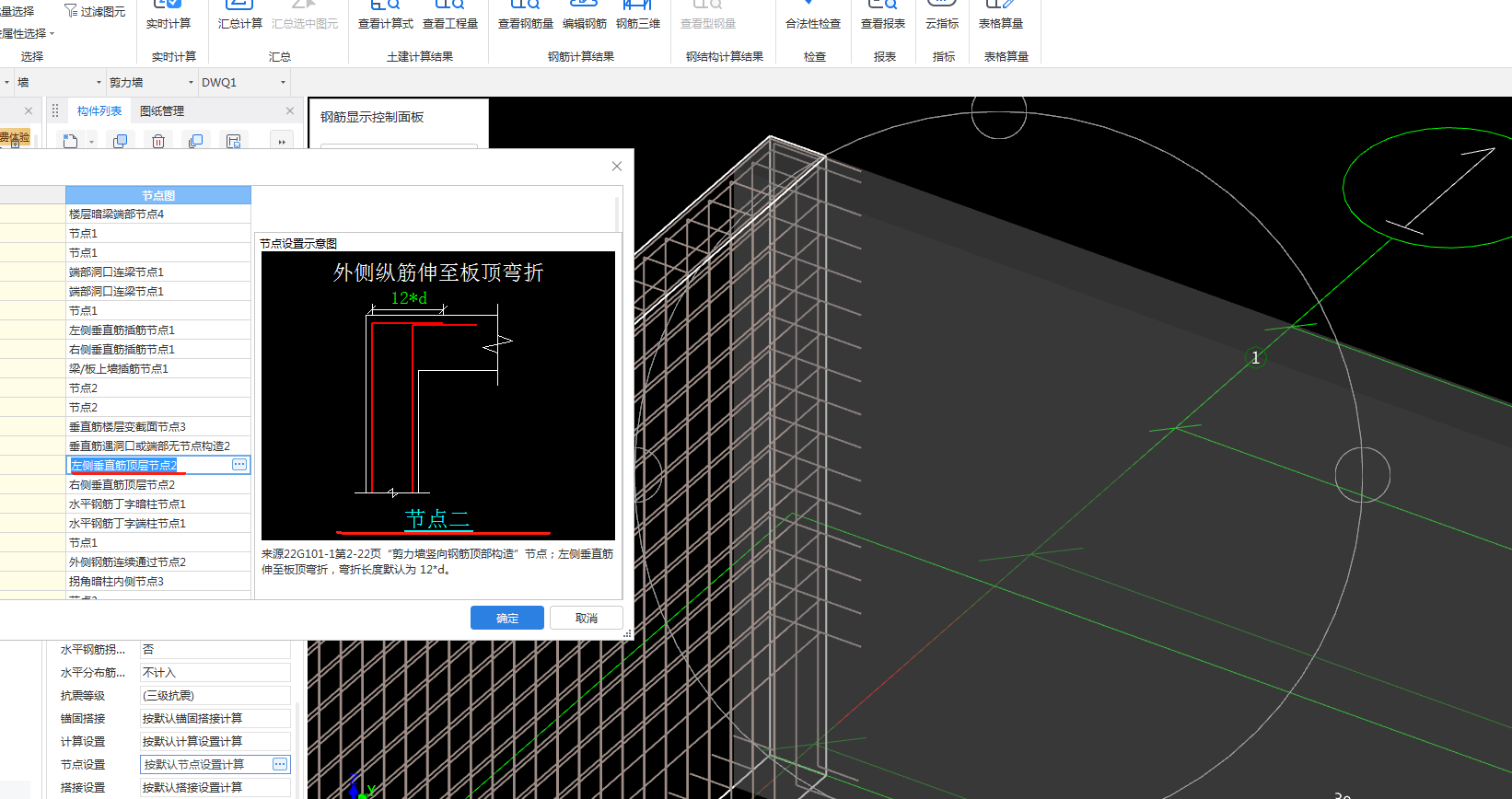The image size is (1512, 799).
Task: Select row 右侧垂直筋插筋节点1
Action: [158, 349]
